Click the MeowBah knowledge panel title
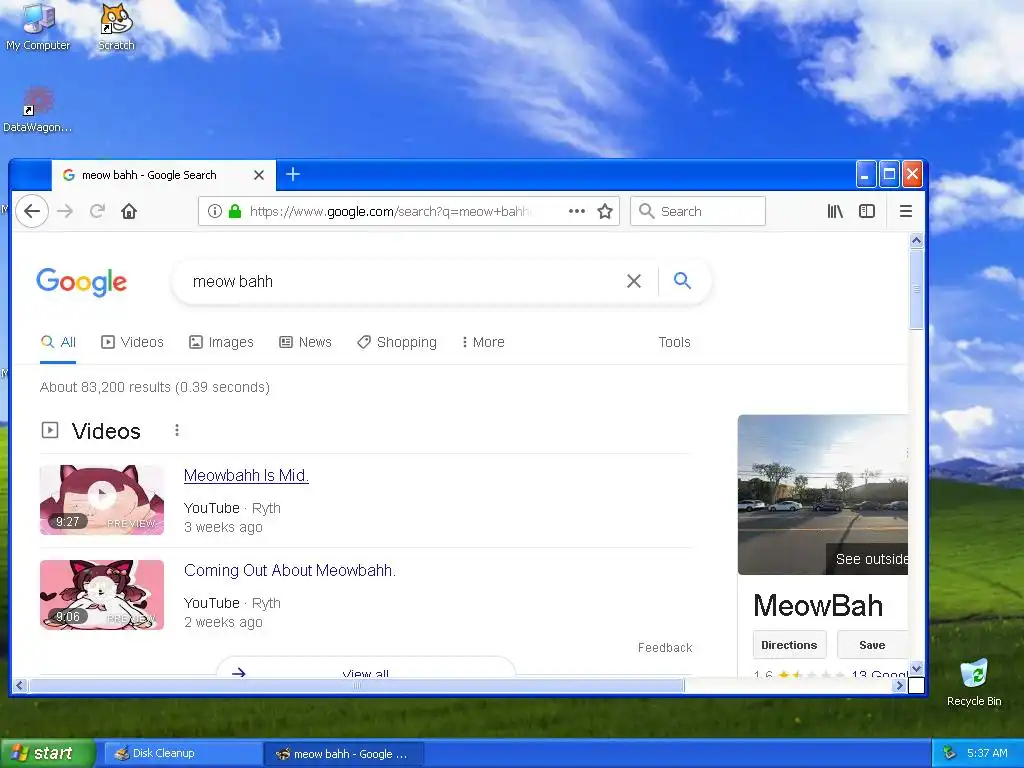The width and height of the screenshot is (1024, 768). pos(818,605)
